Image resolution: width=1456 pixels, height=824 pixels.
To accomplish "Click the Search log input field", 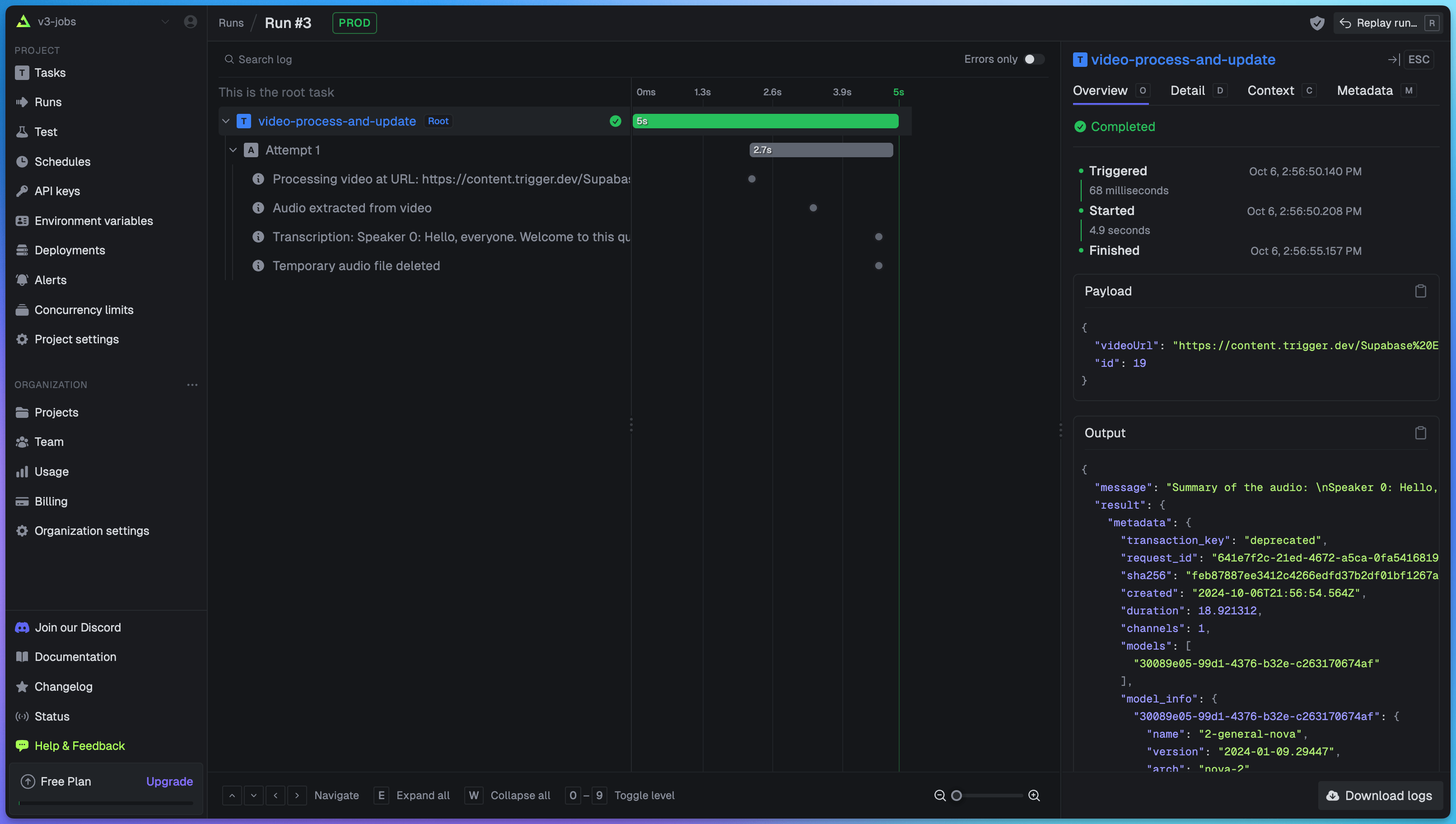I will click(265, 60).
